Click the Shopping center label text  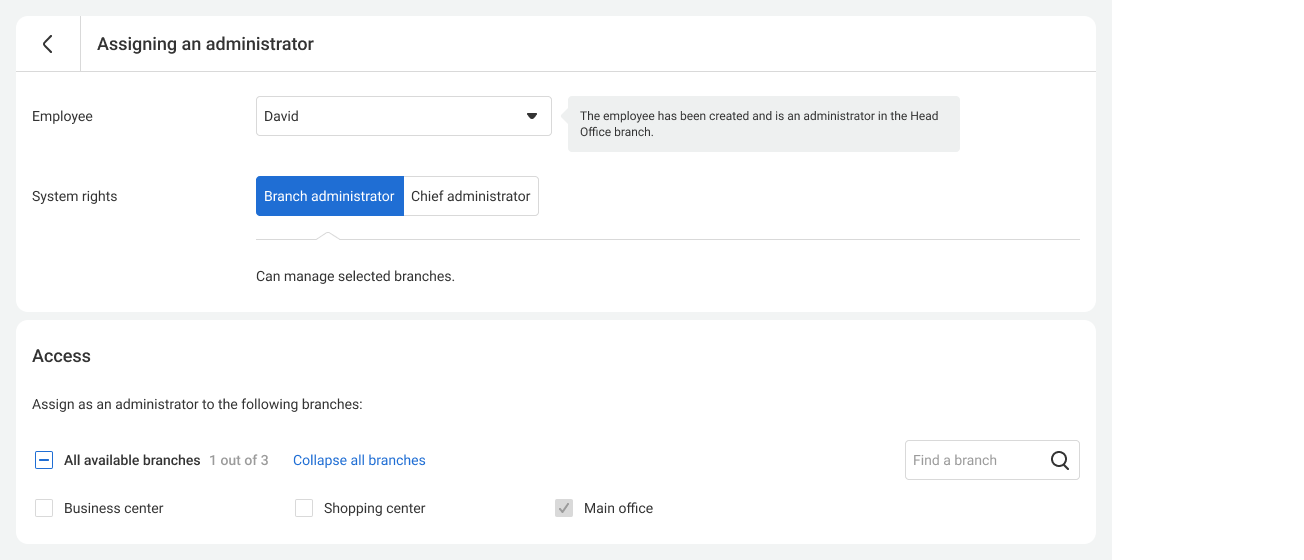click(x=375, y=508)
